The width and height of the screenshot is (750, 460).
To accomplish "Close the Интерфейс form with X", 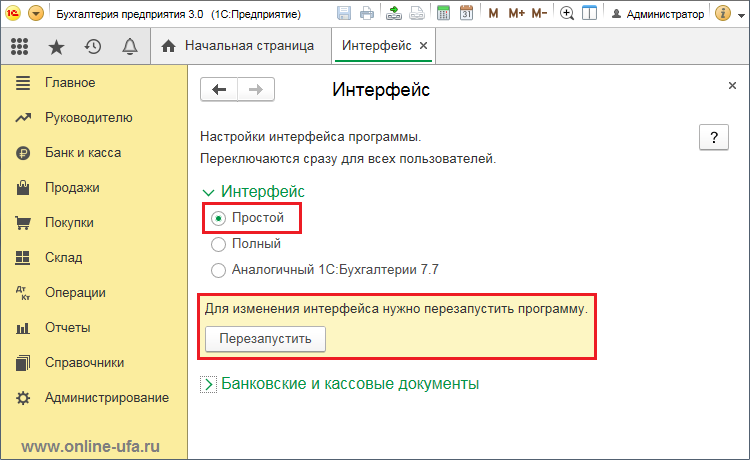I will pos(732,86).
